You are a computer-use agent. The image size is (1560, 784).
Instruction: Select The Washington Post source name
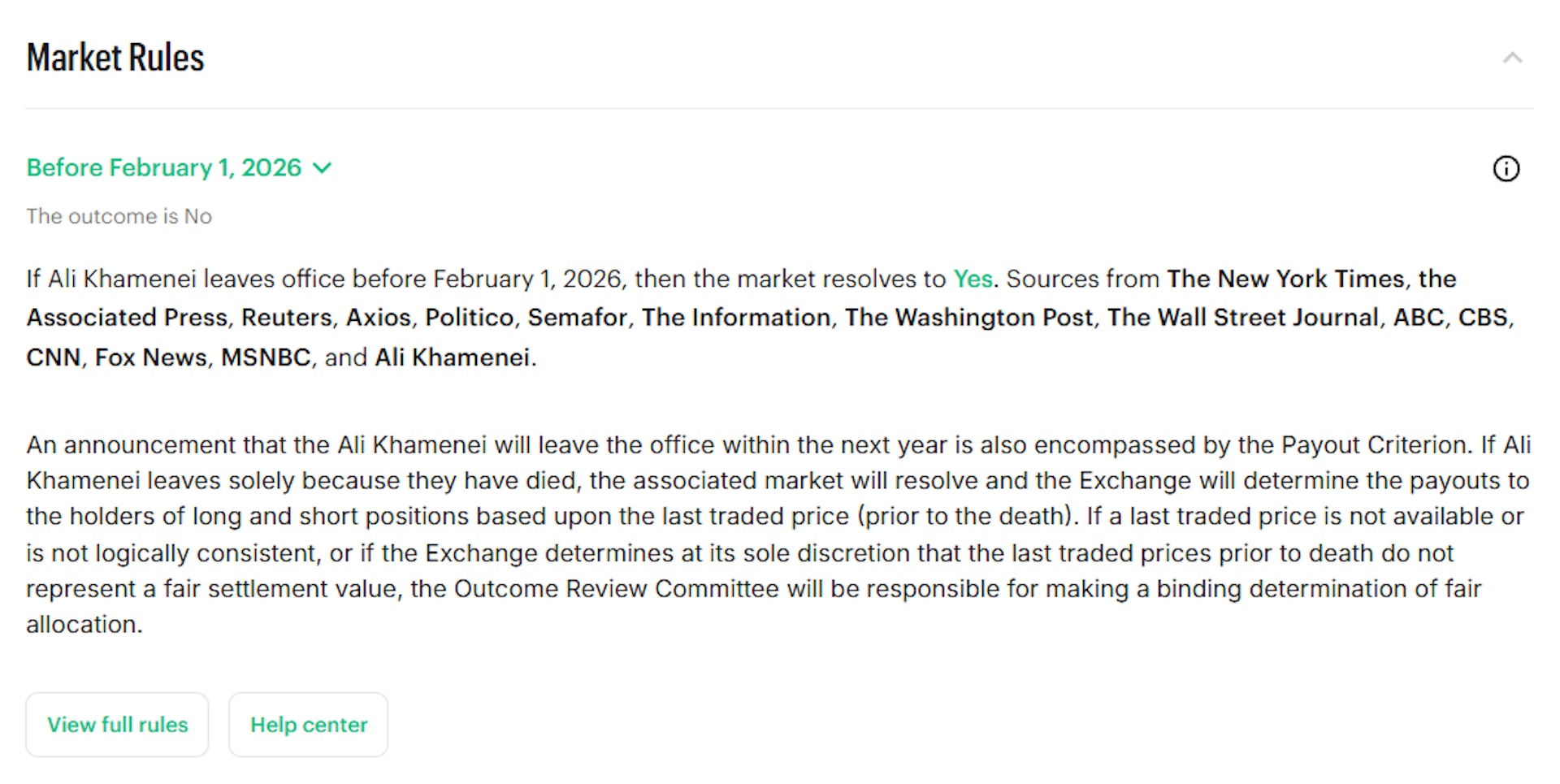coord(968,317)
